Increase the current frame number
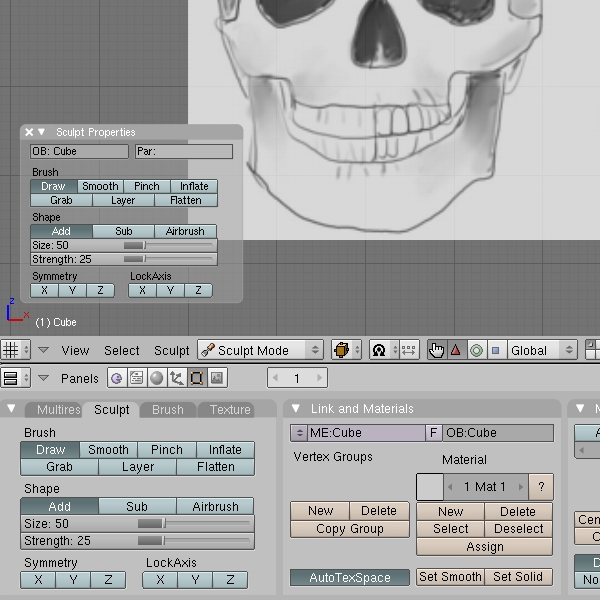Image resolution: width=600 pixels, height=600 pixels. click(x=319, y=378)
